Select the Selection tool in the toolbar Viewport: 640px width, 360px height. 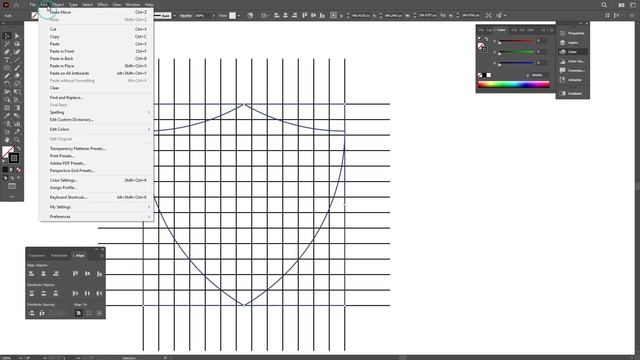point(7,36)
